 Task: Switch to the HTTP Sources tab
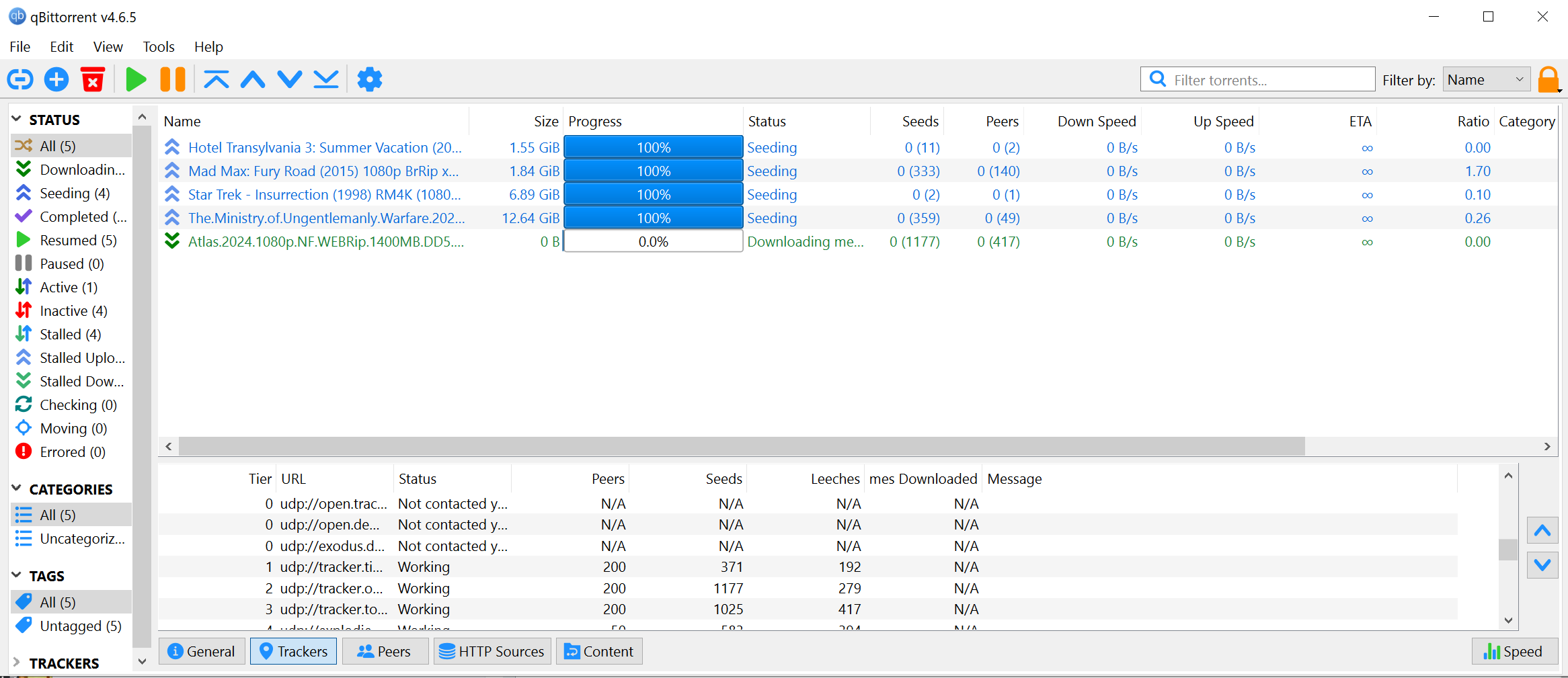[x=492, y=651]
